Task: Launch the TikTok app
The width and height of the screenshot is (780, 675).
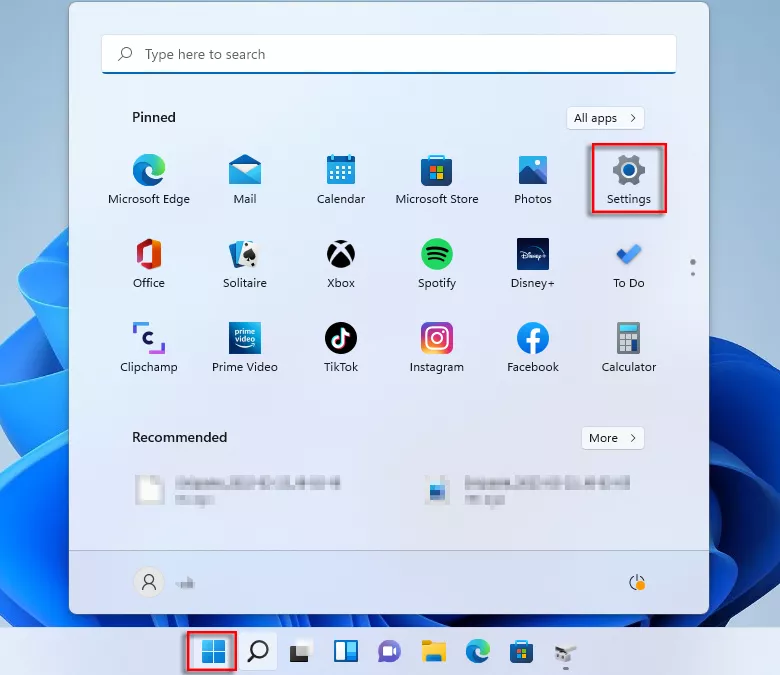Action: pos(341,347)
